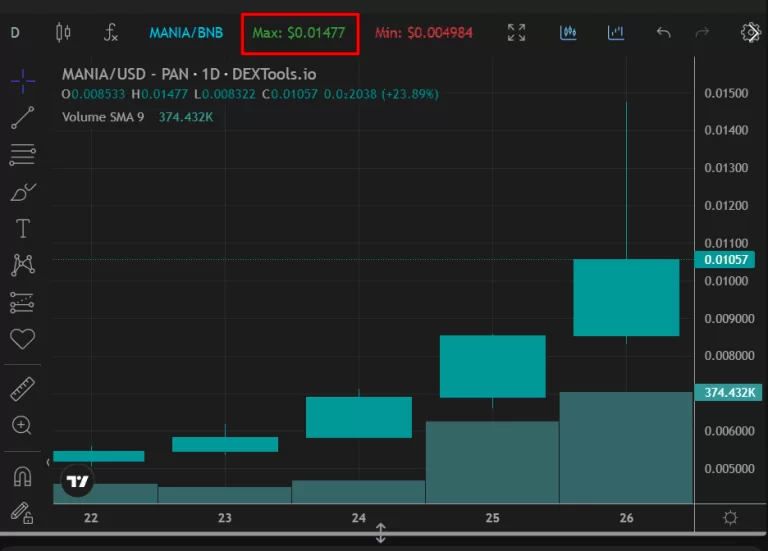Click the Min: $0.004984 label
Viewport: 768px width, 551px height.
(x=423, y=33)
